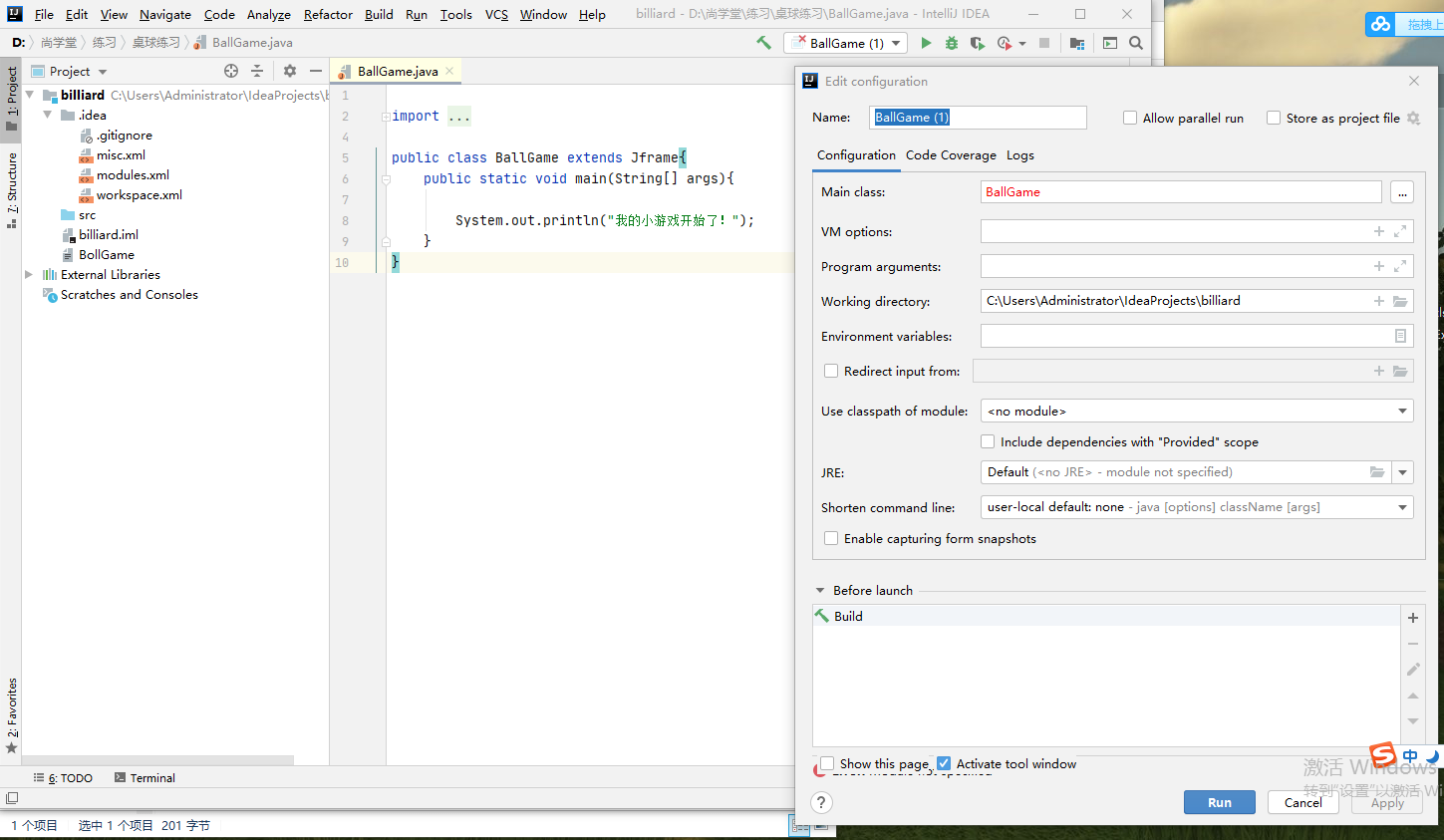Image resolution: width=1444 pixels, height=840 pixels.
Task: Insert macro plus in Program arguments field
Action: point(1379,266)
